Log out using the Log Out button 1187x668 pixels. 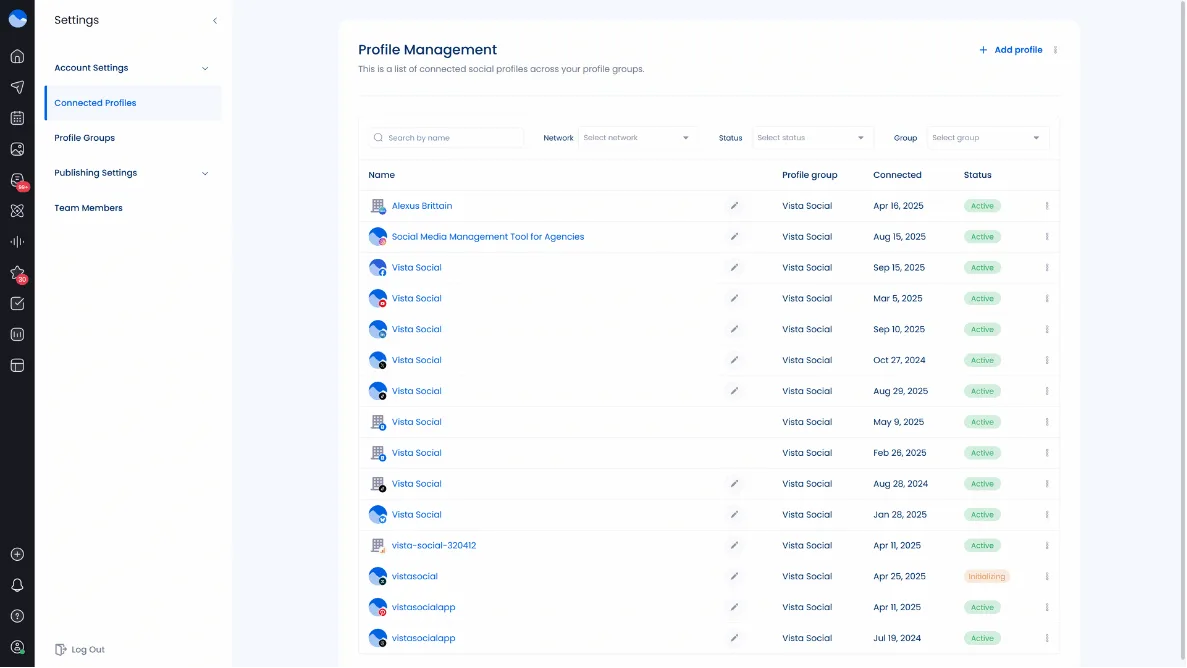[79, 649]
